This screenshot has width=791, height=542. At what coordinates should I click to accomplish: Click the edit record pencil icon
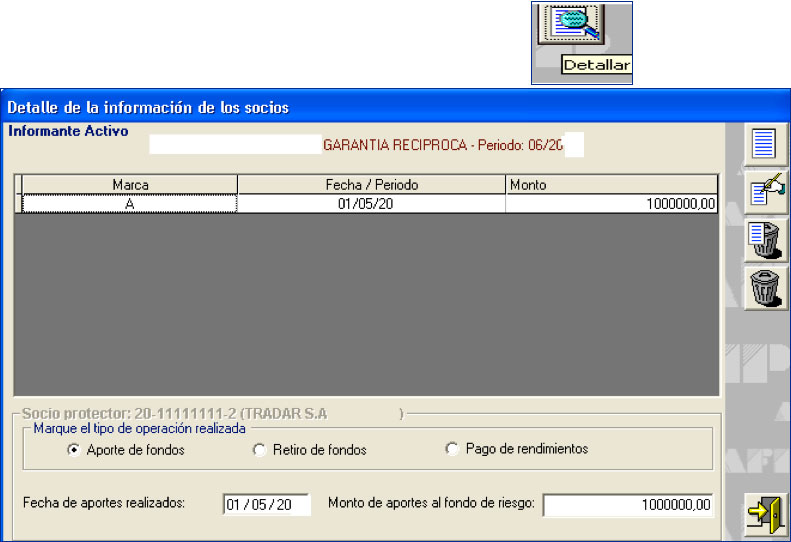(x=765, y=192)
